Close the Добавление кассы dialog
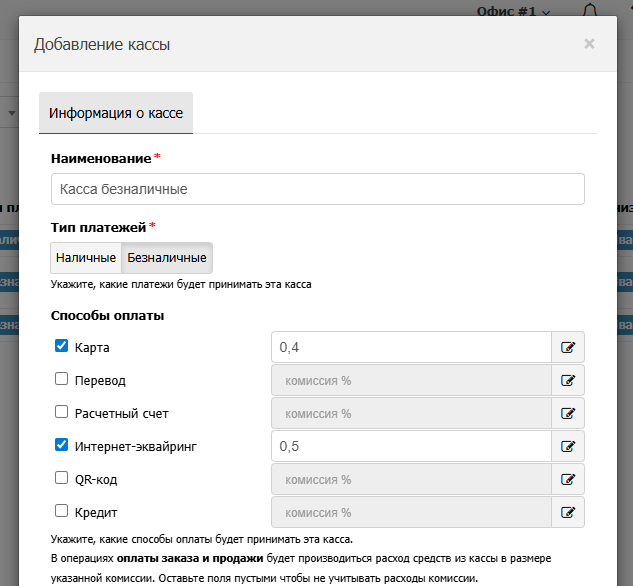Screen dimensions: 633x586 589,44
